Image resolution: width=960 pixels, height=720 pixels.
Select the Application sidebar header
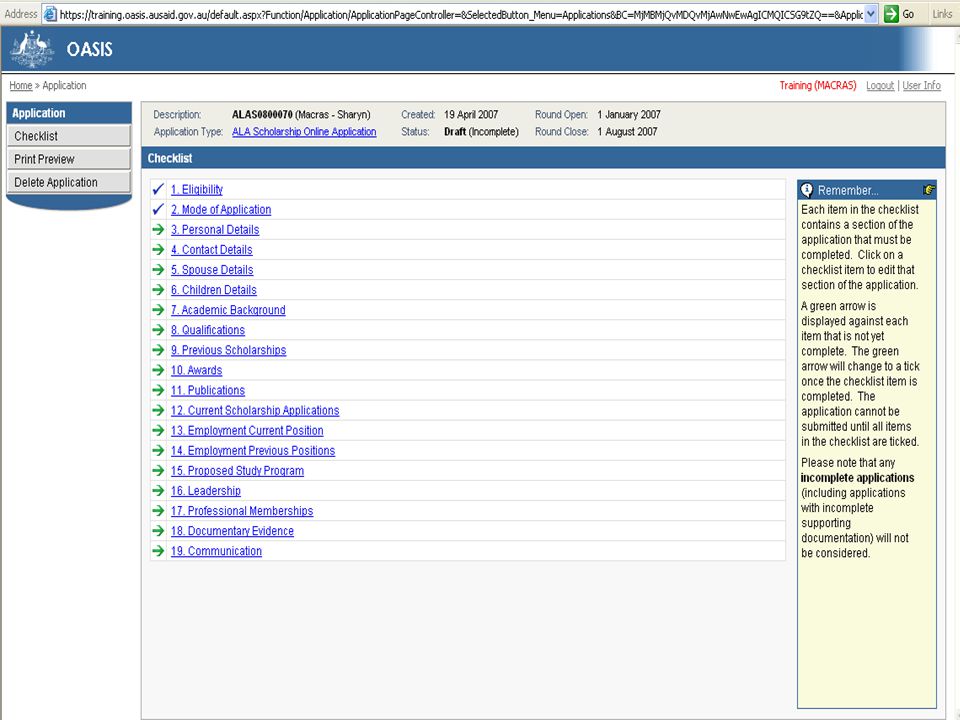click(x=69, y=113)
